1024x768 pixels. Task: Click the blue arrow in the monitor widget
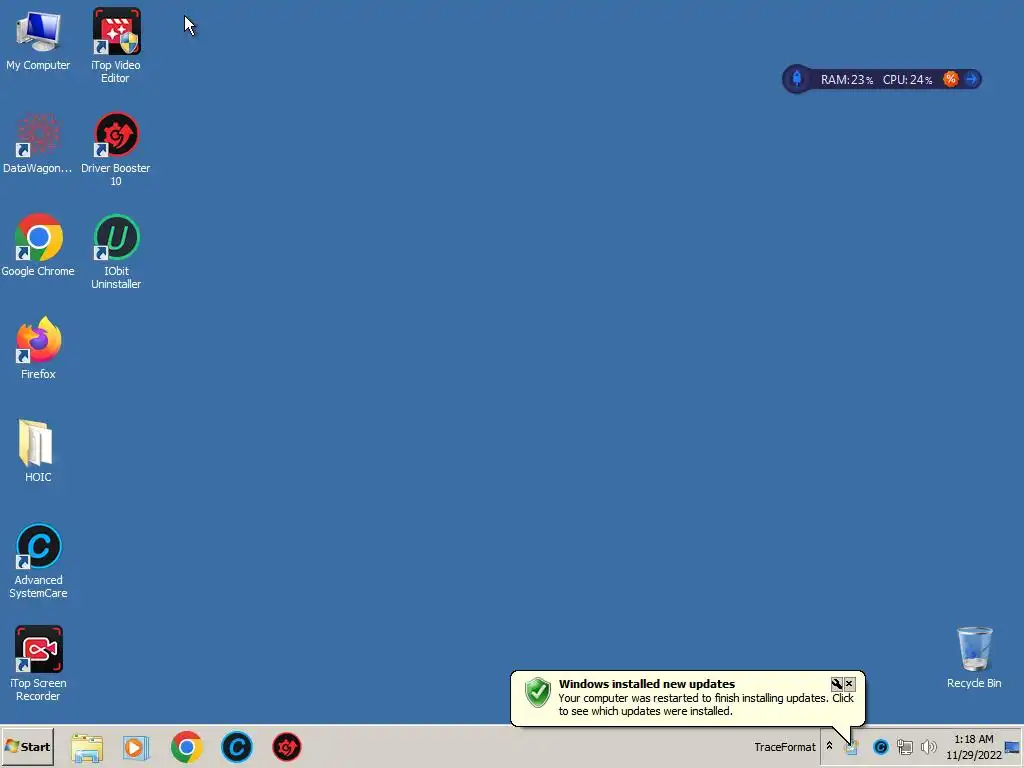point(972,79)
